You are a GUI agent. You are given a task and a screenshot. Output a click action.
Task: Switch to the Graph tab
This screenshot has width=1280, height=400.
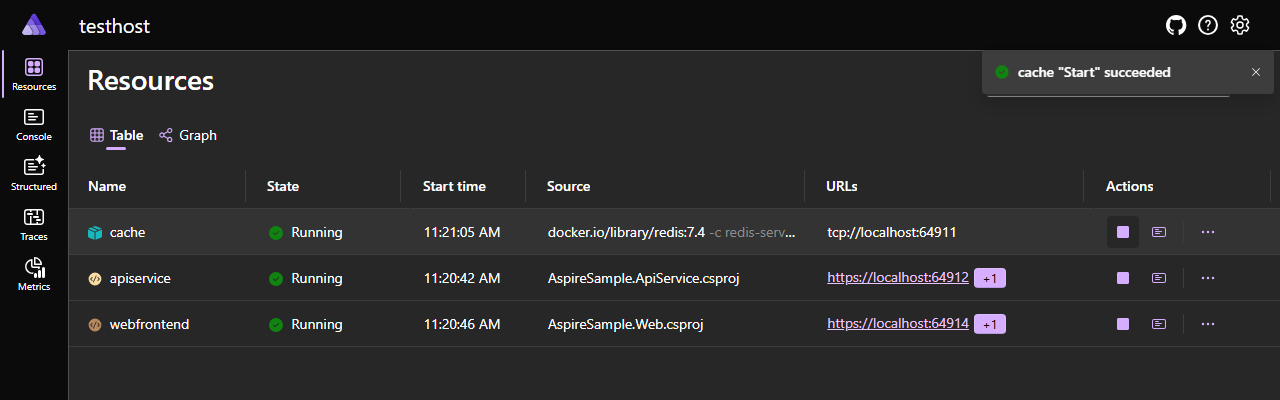(x=188, y=135)
